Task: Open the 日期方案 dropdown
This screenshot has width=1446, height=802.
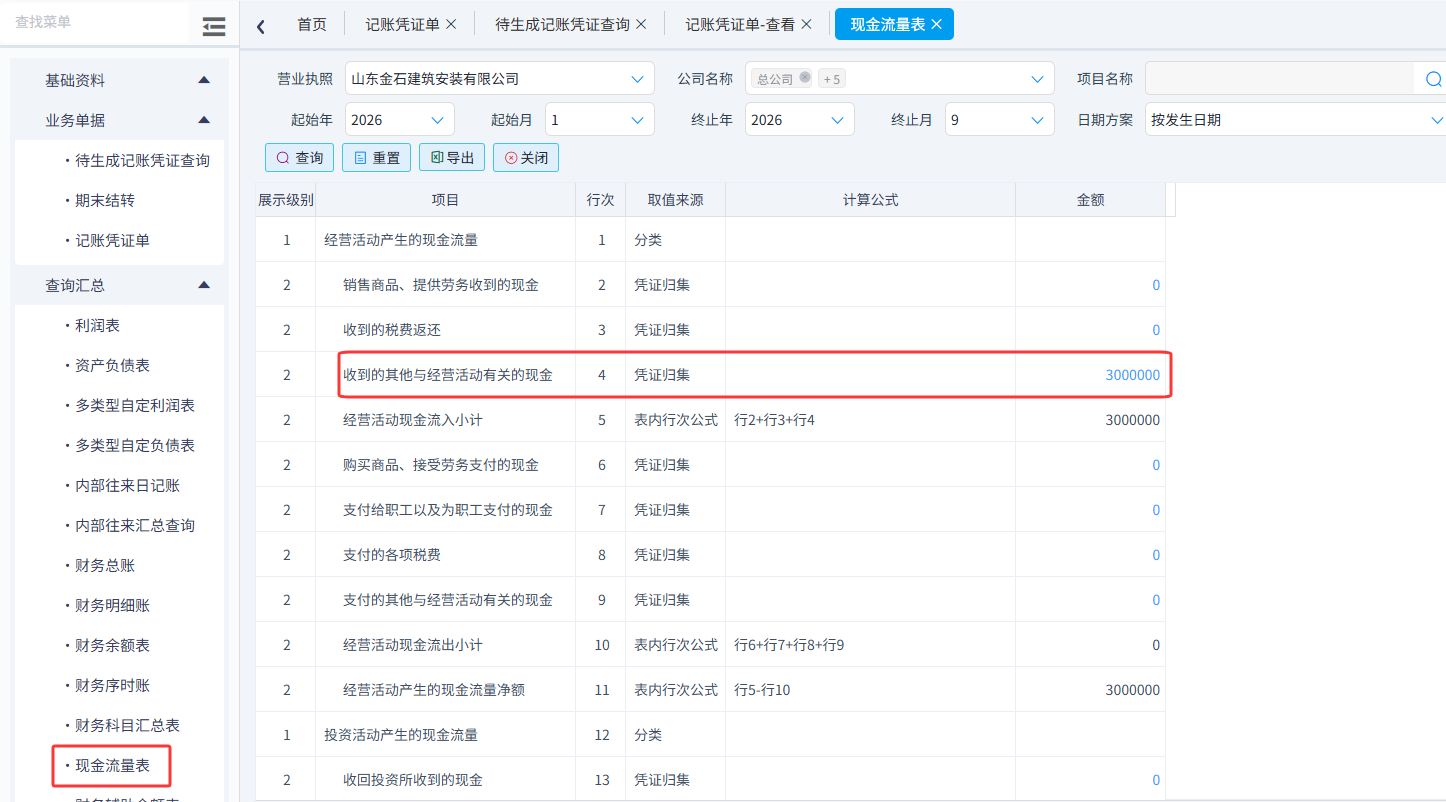Action: click(1436, 120)
